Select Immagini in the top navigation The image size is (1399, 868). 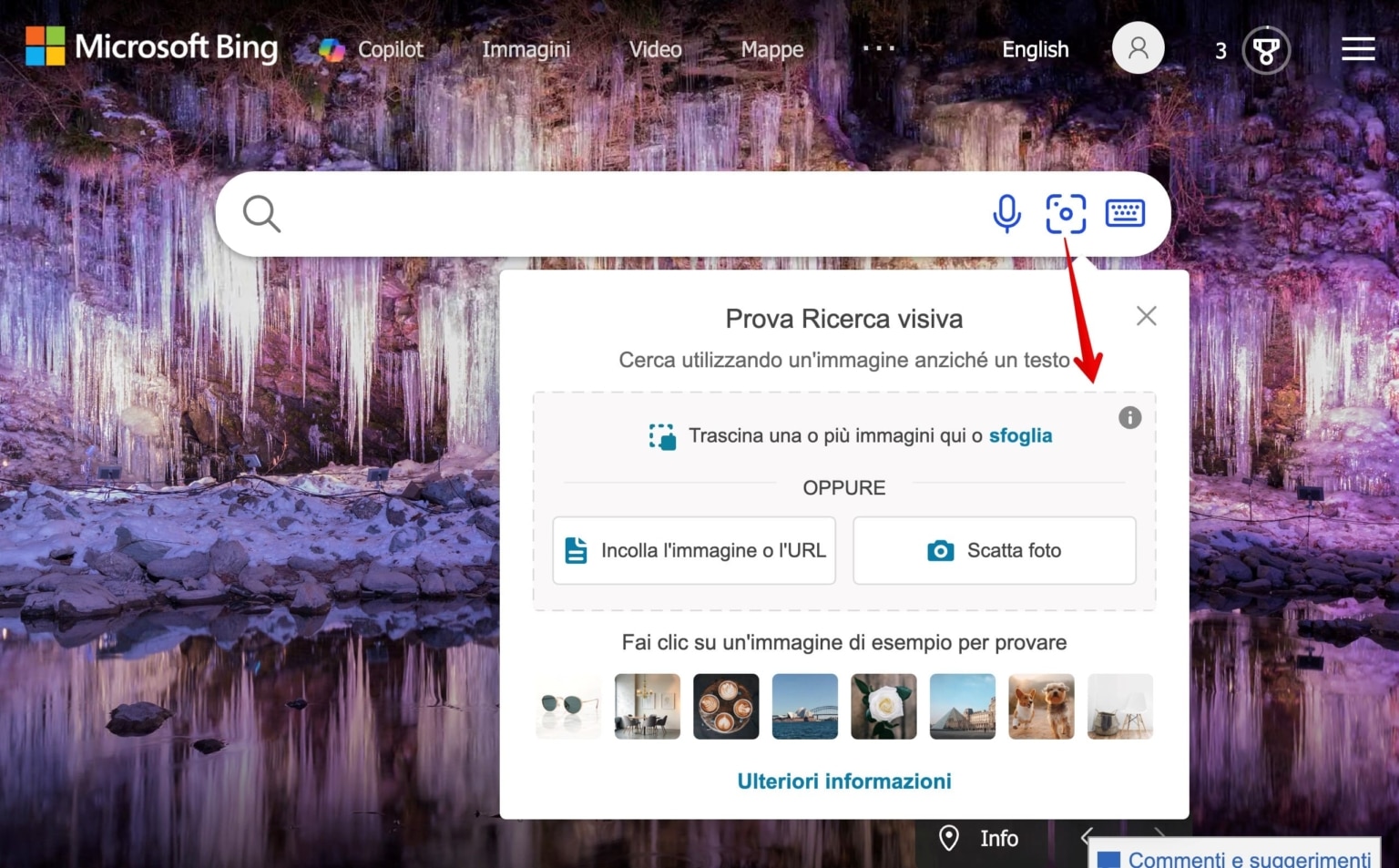(x=526, y=48)
